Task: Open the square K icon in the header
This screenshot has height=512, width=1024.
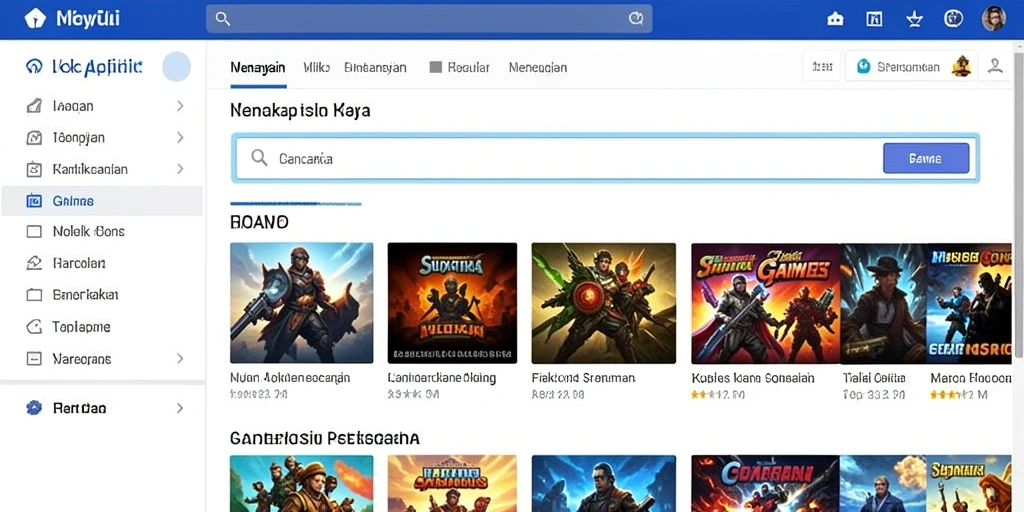Action: 874,19
